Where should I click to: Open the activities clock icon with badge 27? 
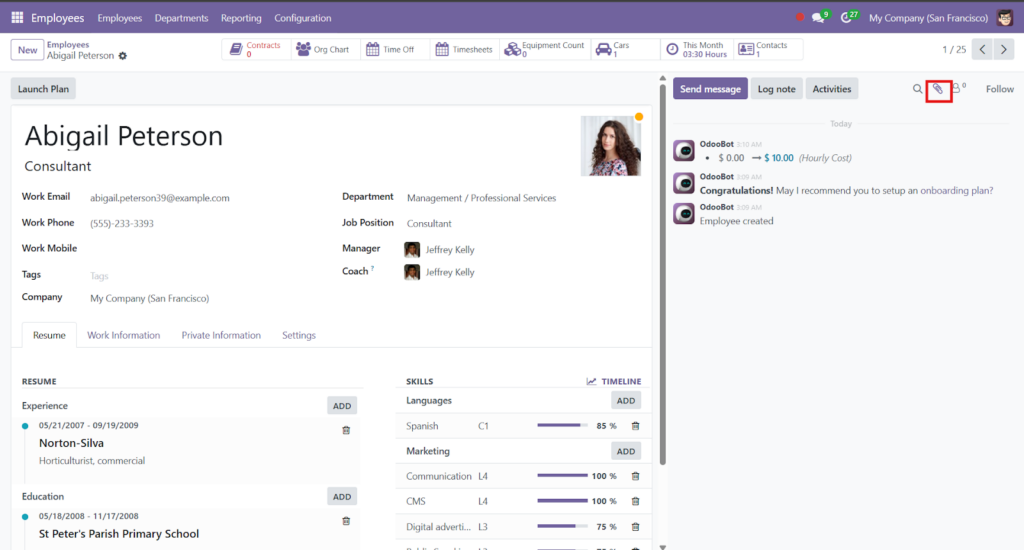[848, 17]
